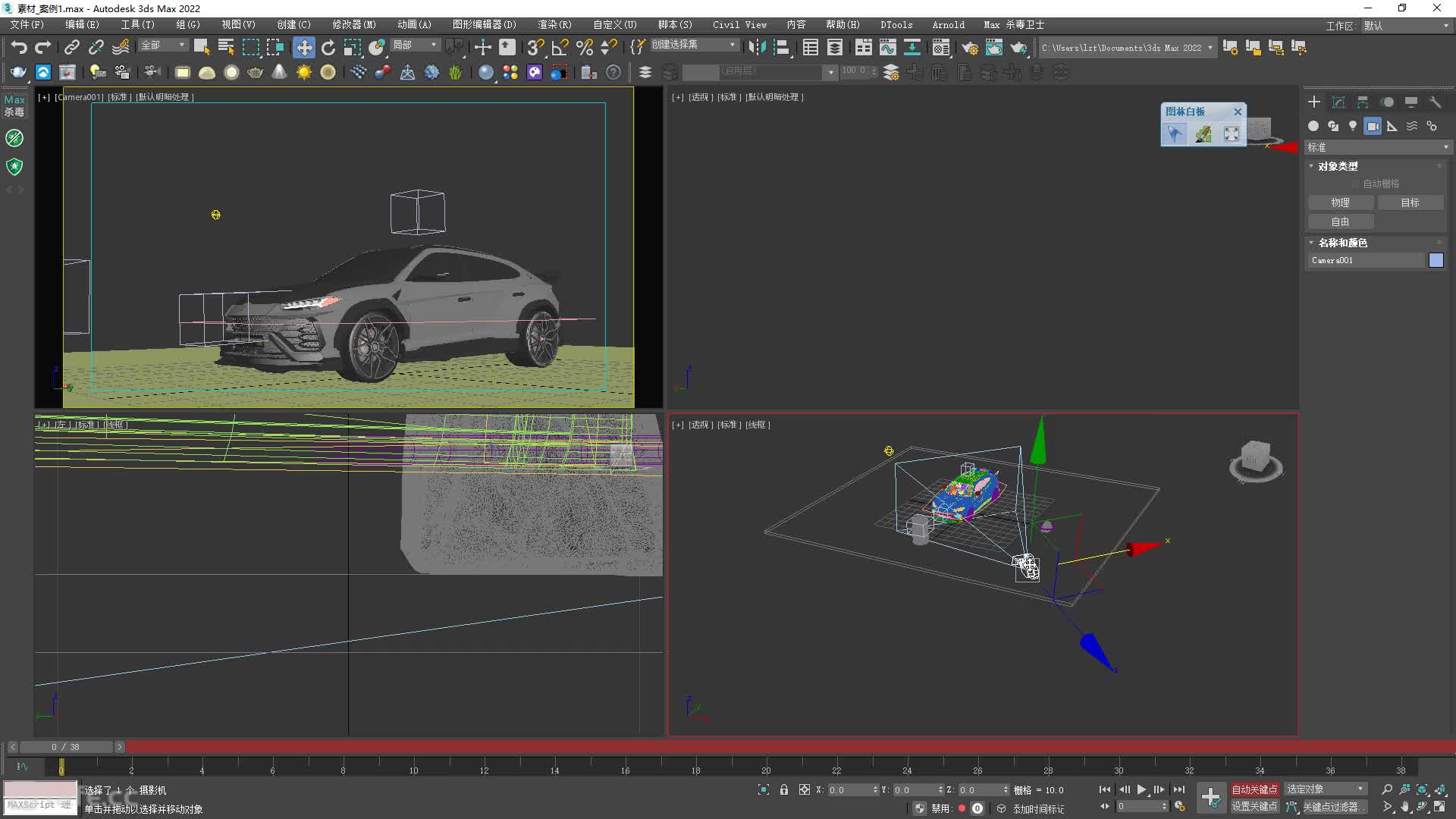Open the Layer Explorer
Image resolution: width=1456 pixels, height=819 pixels.
[x=835, y=48]
